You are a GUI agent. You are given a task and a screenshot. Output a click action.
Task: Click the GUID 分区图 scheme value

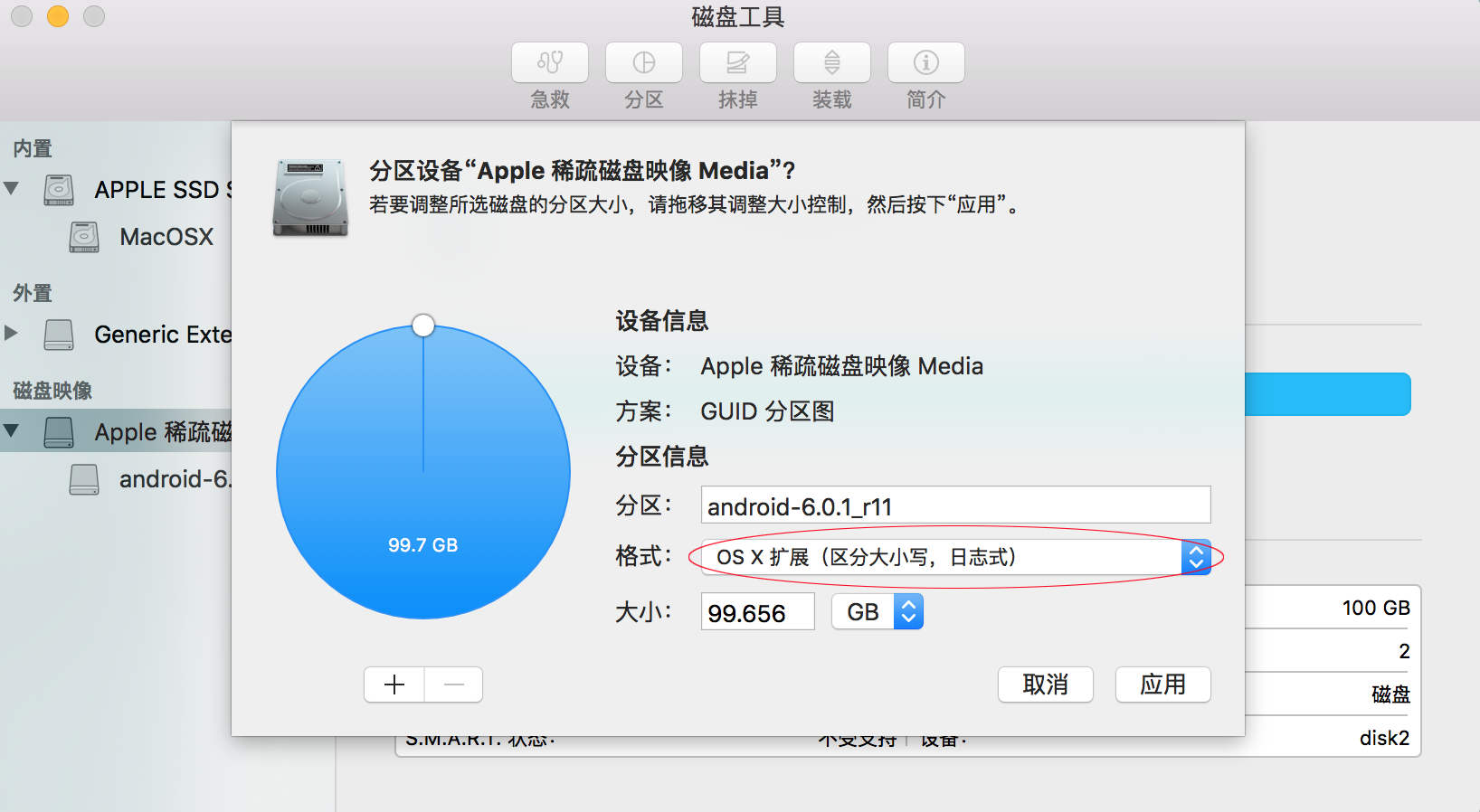pos(767,411)
